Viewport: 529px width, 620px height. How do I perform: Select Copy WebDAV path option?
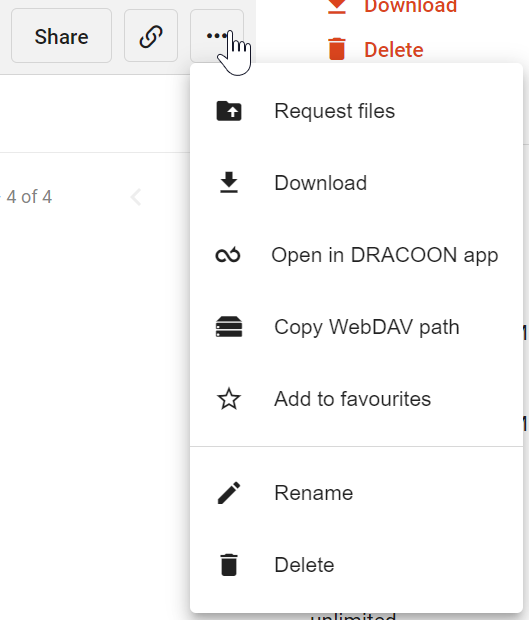click(356, 327)
